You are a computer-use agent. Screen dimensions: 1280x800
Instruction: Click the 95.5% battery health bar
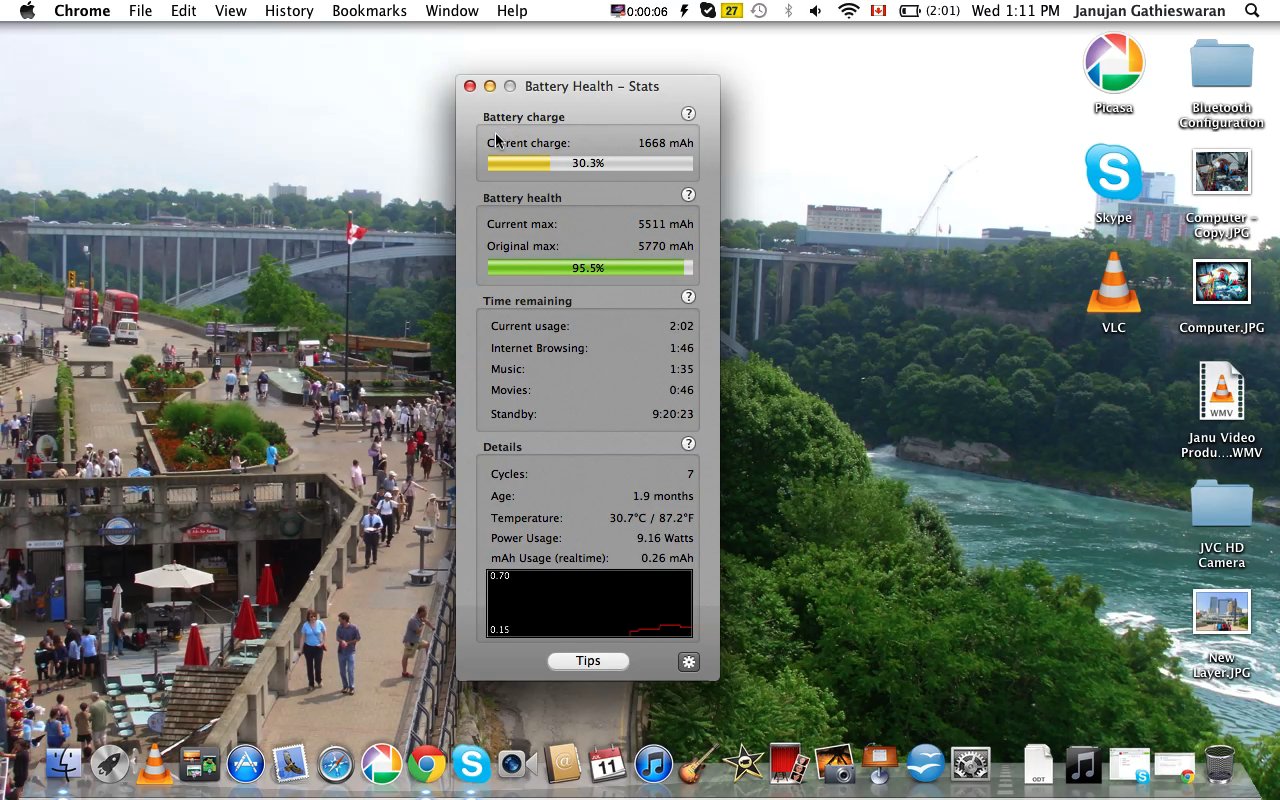pos(588,268)
